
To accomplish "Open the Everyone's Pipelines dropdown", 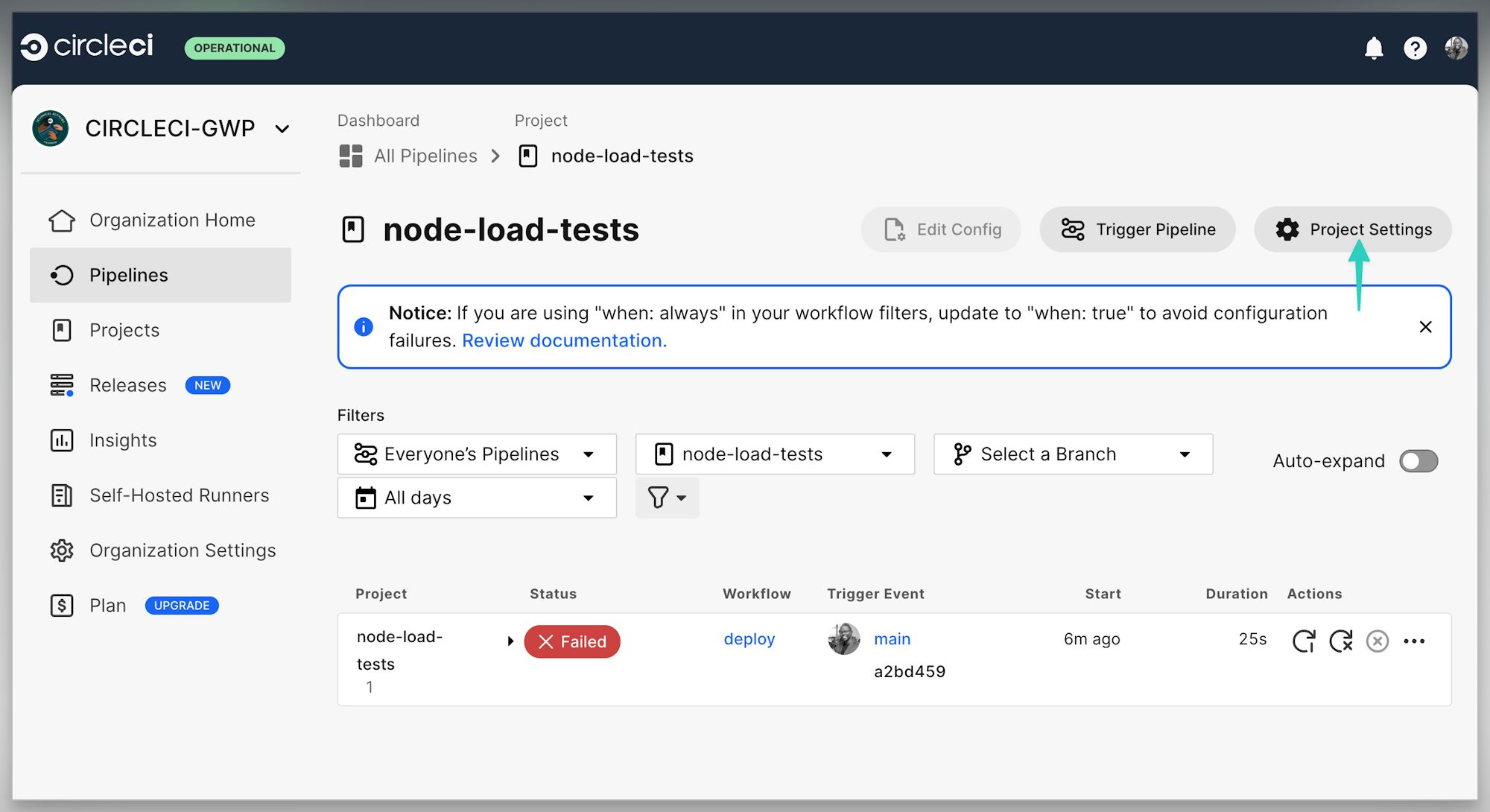I will 477,454.
